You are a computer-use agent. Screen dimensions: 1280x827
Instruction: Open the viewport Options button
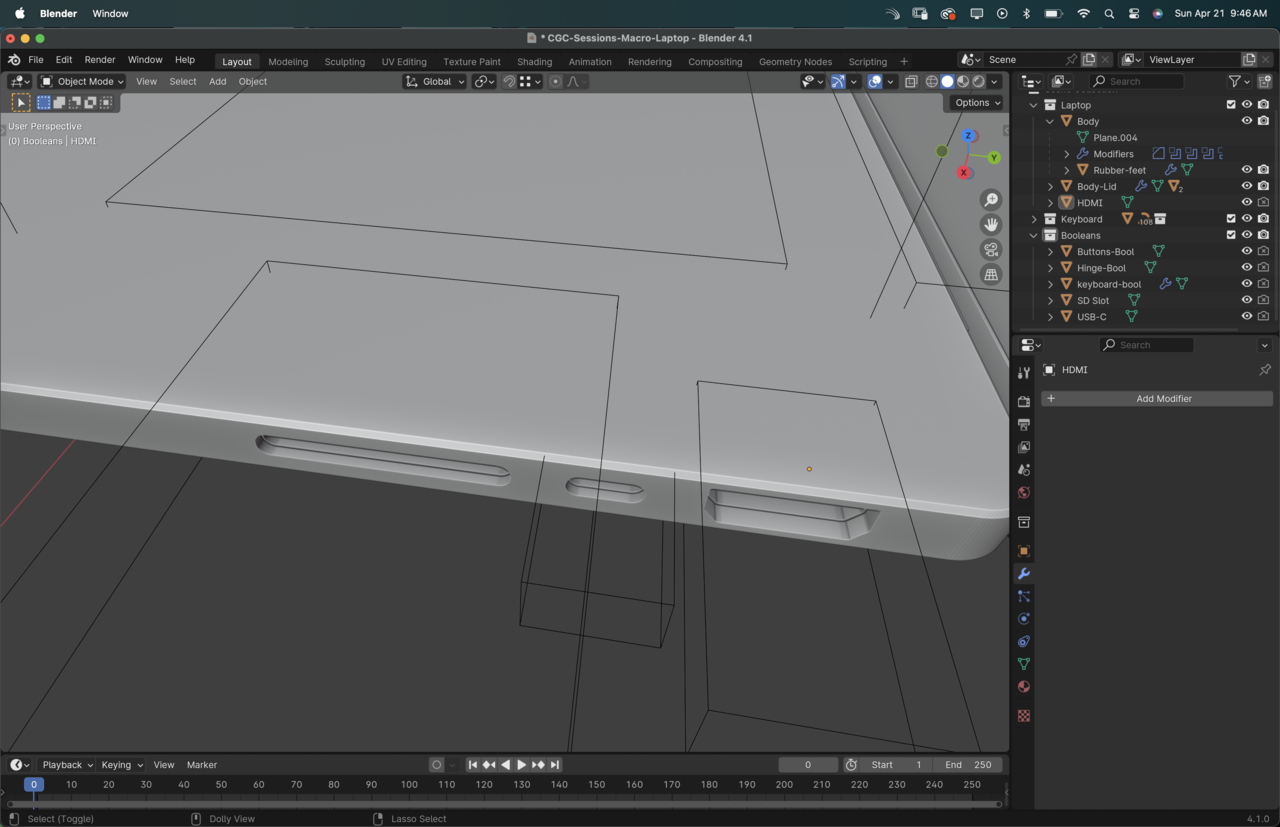pyautogui.click(x=976, y=103)
